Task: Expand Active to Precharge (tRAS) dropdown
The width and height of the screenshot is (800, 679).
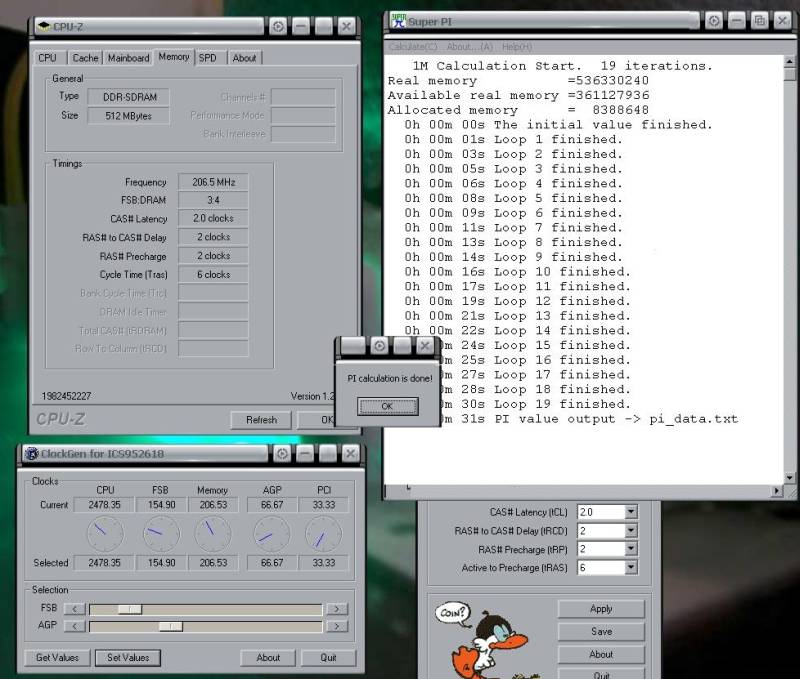Action: pyautogui.click(x=631, y=567)
